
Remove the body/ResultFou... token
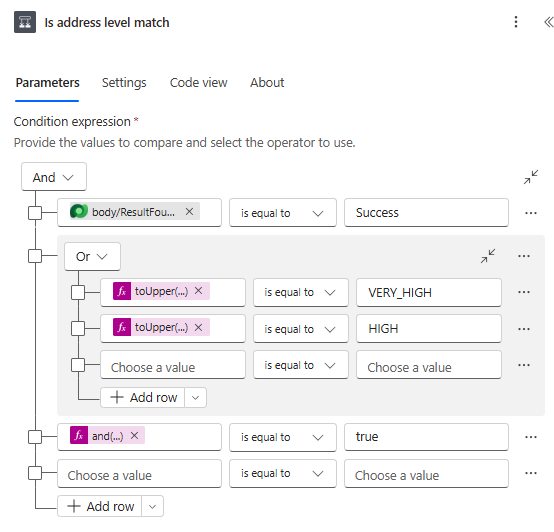click(189, 212)
